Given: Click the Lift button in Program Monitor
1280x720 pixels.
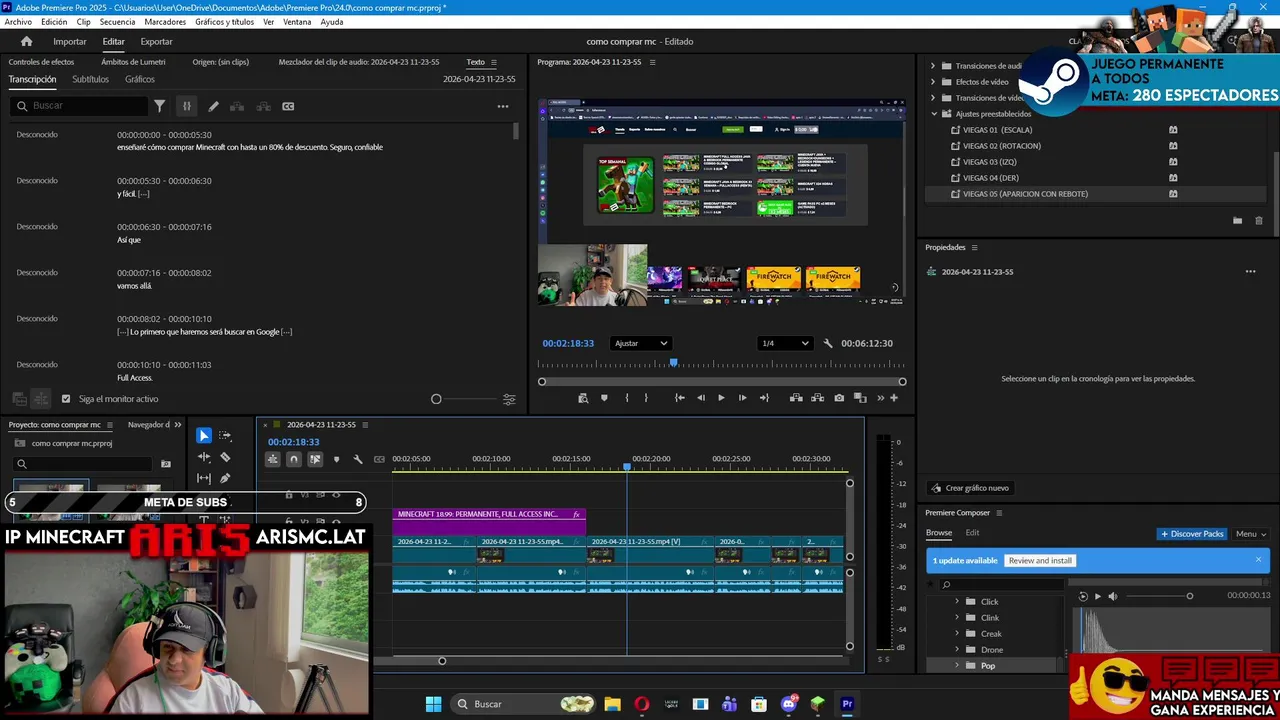Looking at the screenshot, I should pyautogui.click(x=796, y=398).
